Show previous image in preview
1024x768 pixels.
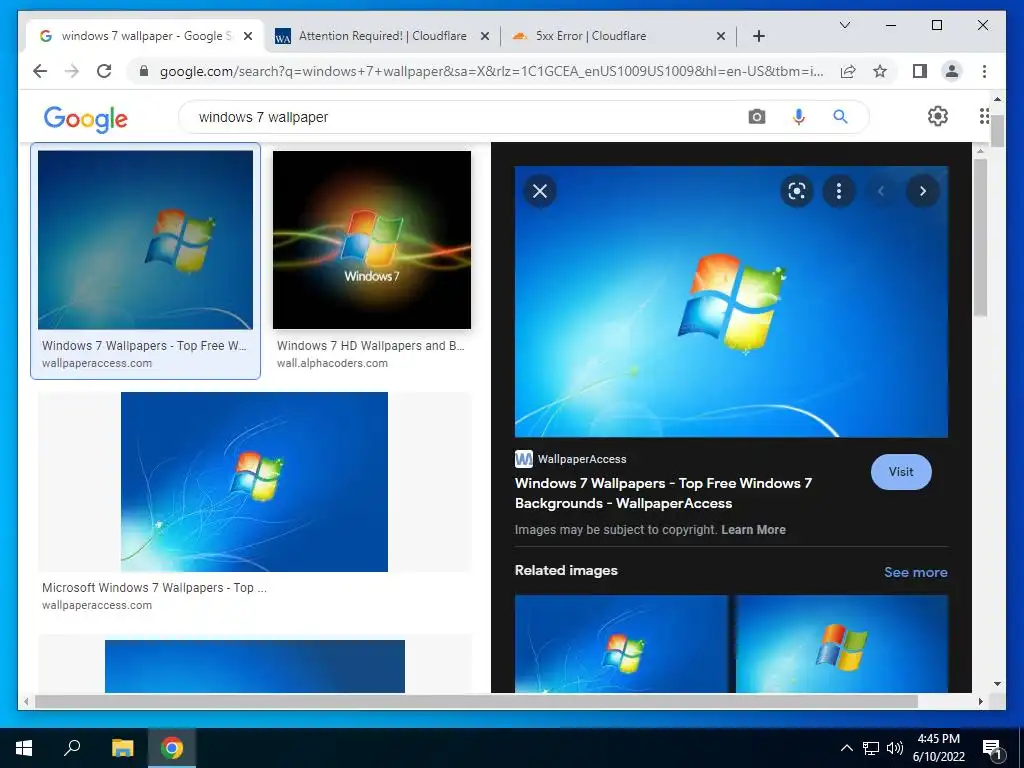880,191
